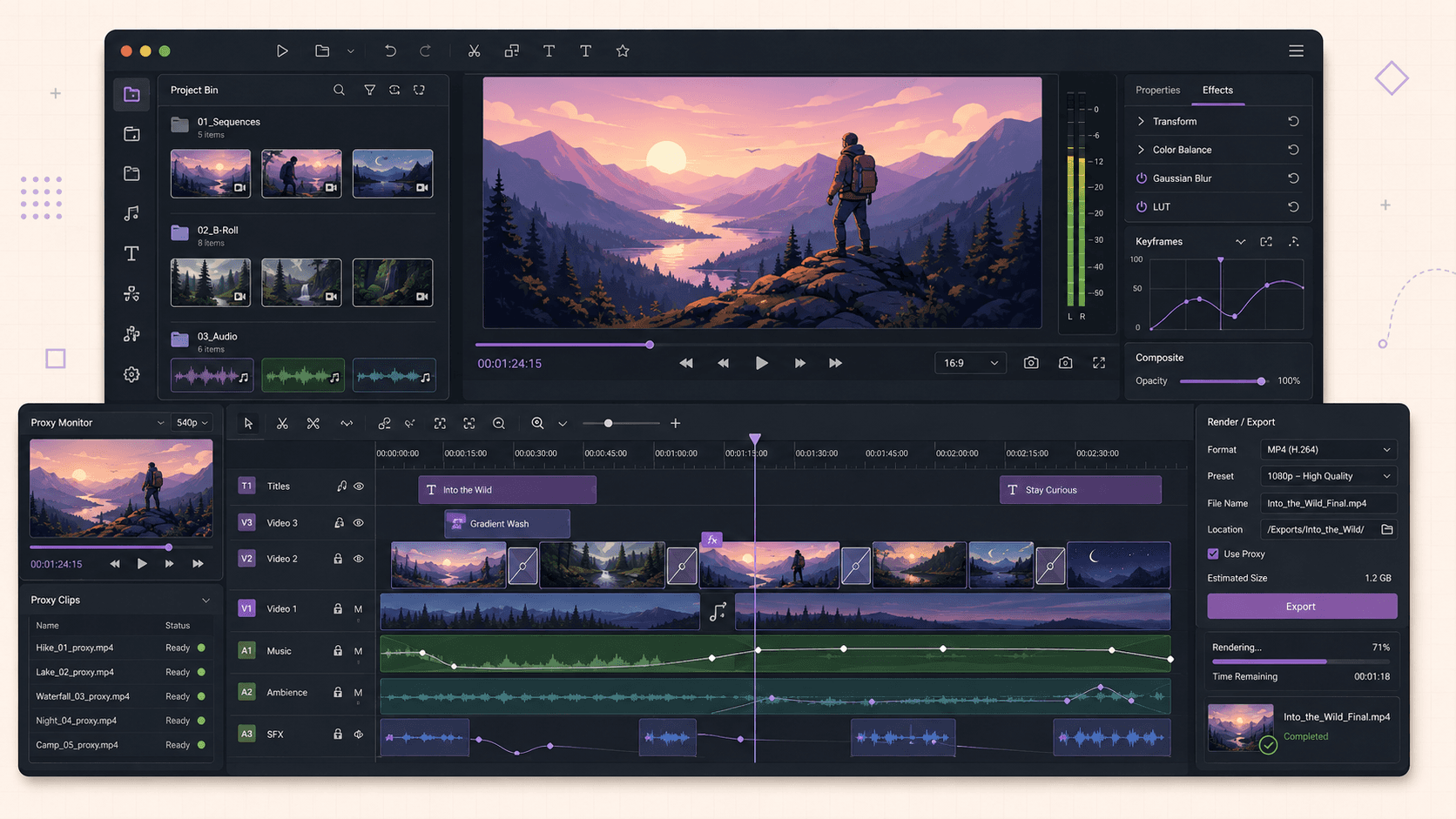Select the Stay Curious title clip

point(1080,490)
